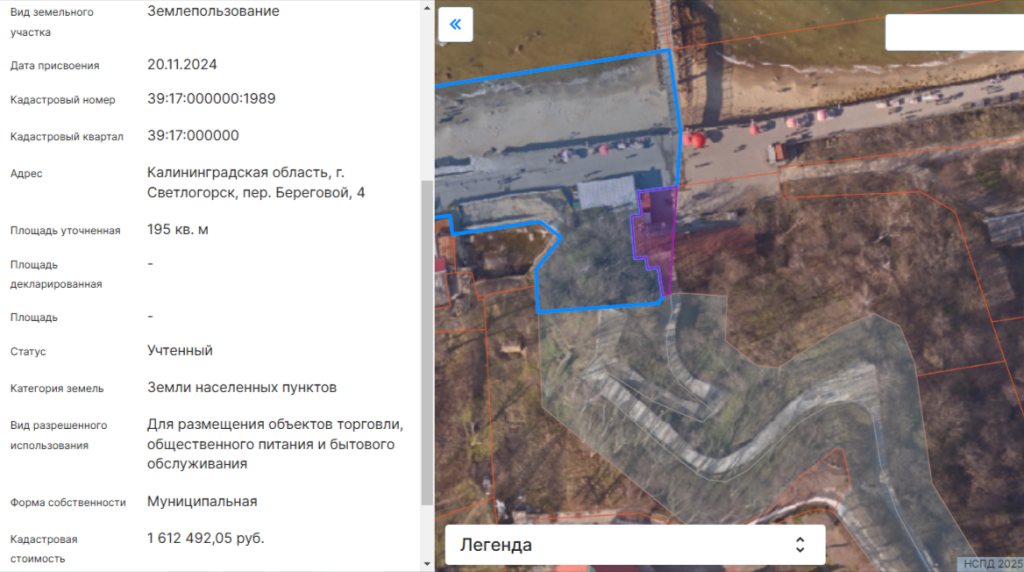Click the panel scrollbar up arrow
This screenshot has width=1024, height=572.
point(427,8)
